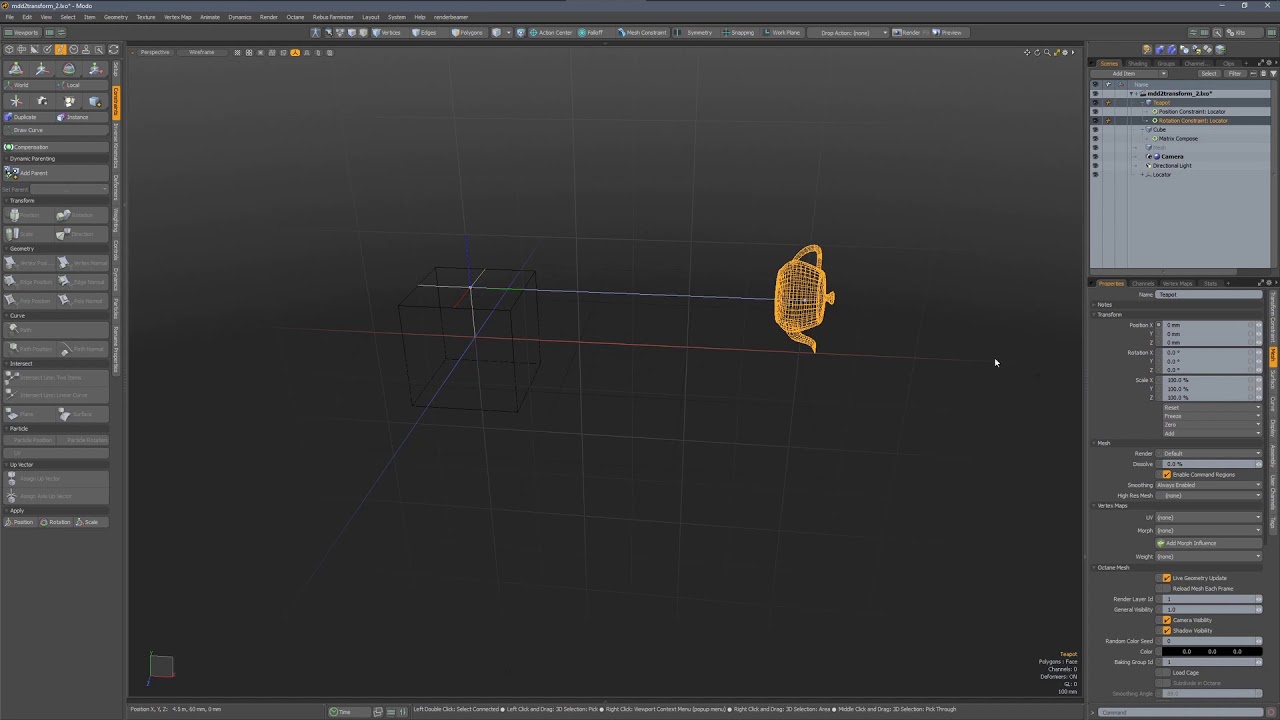This screenshot has height=720, width=1280.
Task: Open High Res Mesh dropdown
Action: click(1209, 495)
